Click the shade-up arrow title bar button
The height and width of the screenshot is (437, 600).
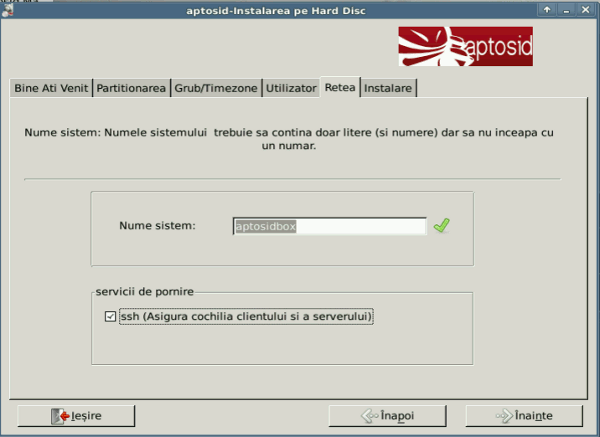tap(547, 10)
